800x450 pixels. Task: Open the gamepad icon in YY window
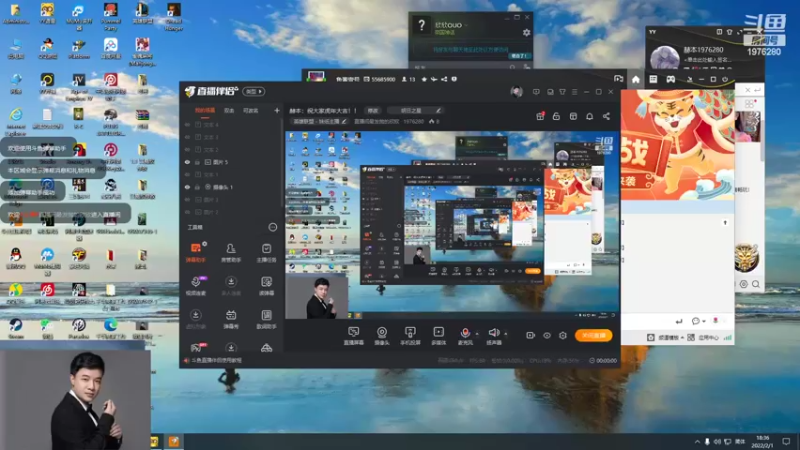click(670, 79)
